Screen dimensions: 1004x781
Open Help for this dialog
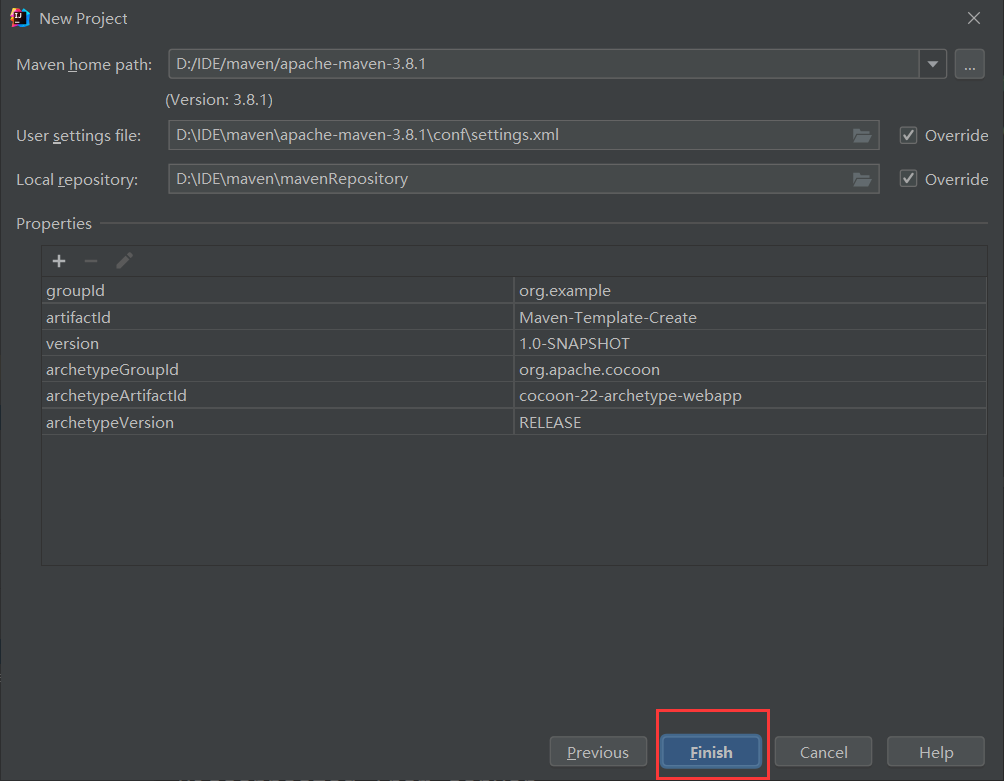pos(936,752)
